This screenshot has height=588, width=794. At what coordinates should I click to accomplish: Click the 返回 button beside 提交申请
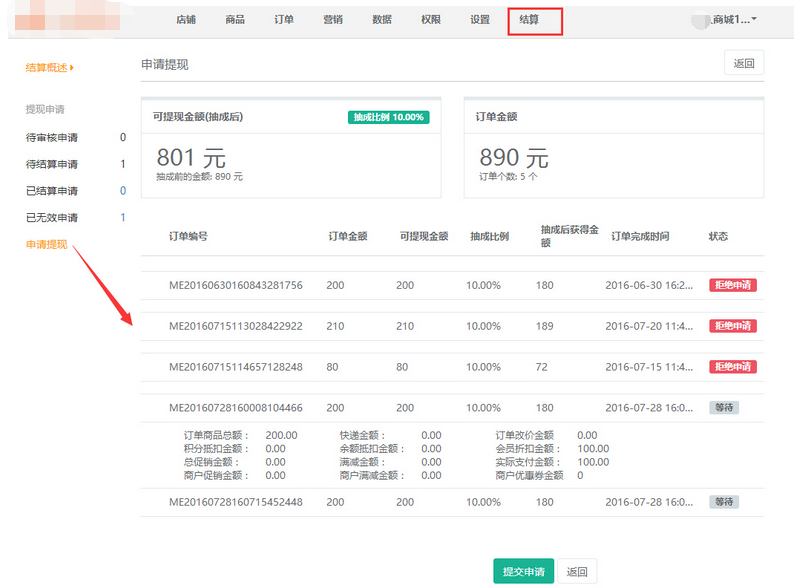(577, 572)
